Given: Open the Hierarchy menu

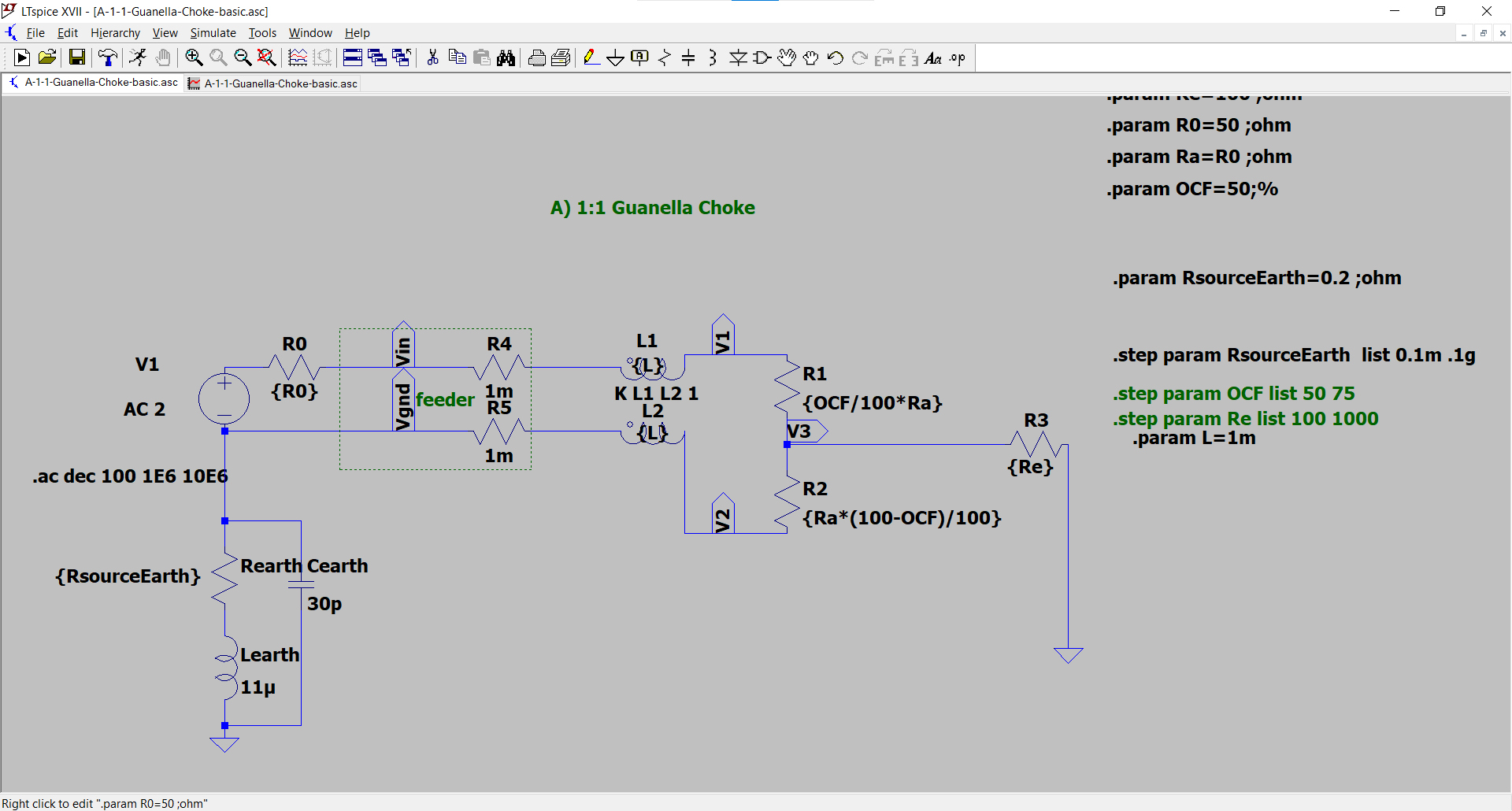Looking at the screenshot, I should pyautogui.click(x=115, y=33).
